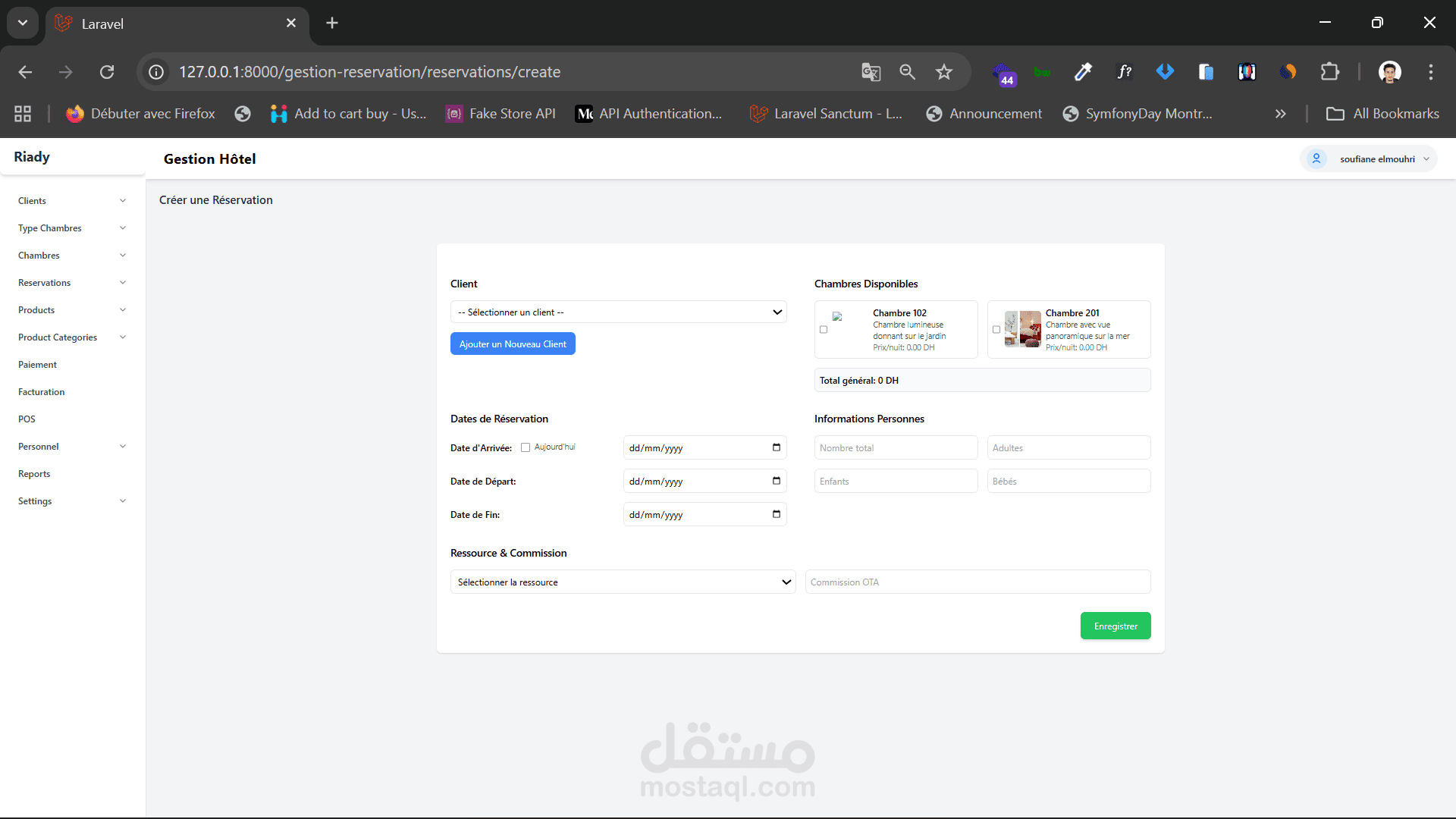1456x819 pixels.
Task: Open the user profile avatar icon
Action: coord(1389,72)
